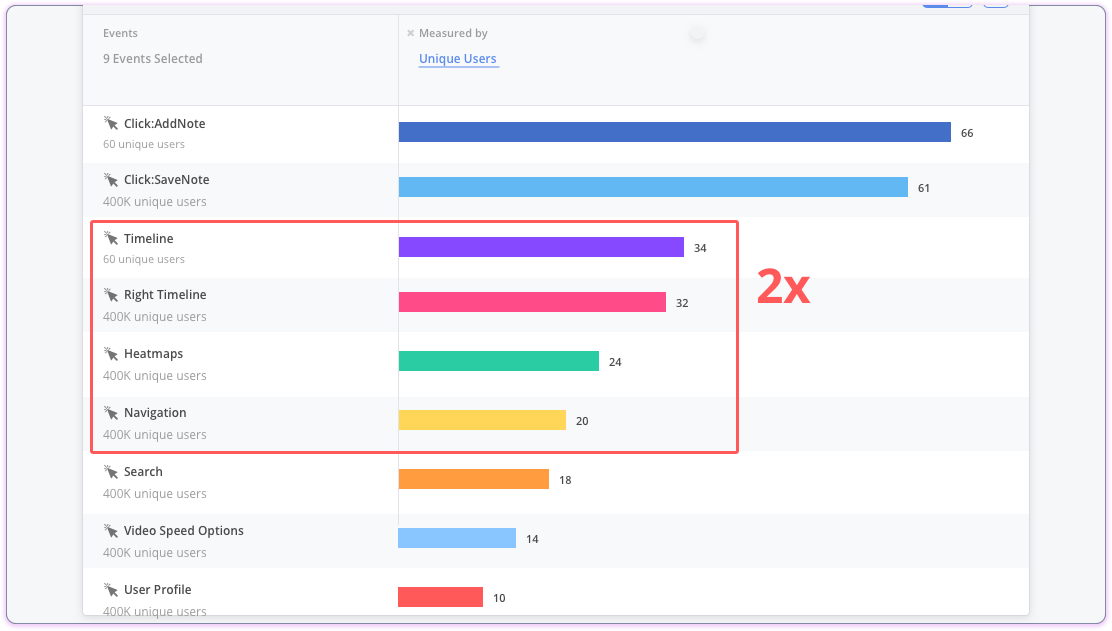Viewport: 1112px width, 631px height.
Task: Click the value 61 next to SaveNote bar
Action: (923, 188)
